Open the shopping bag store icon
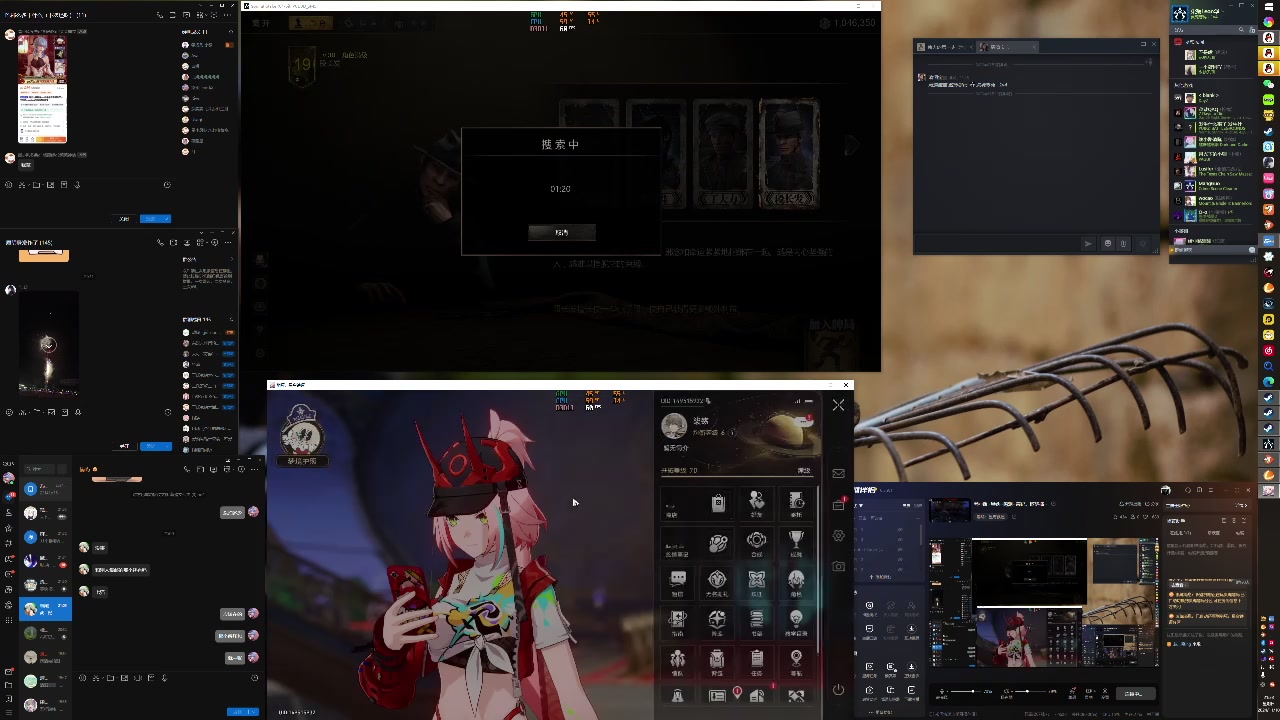Screen dimensions: 1280x720 tap(719, 503)
